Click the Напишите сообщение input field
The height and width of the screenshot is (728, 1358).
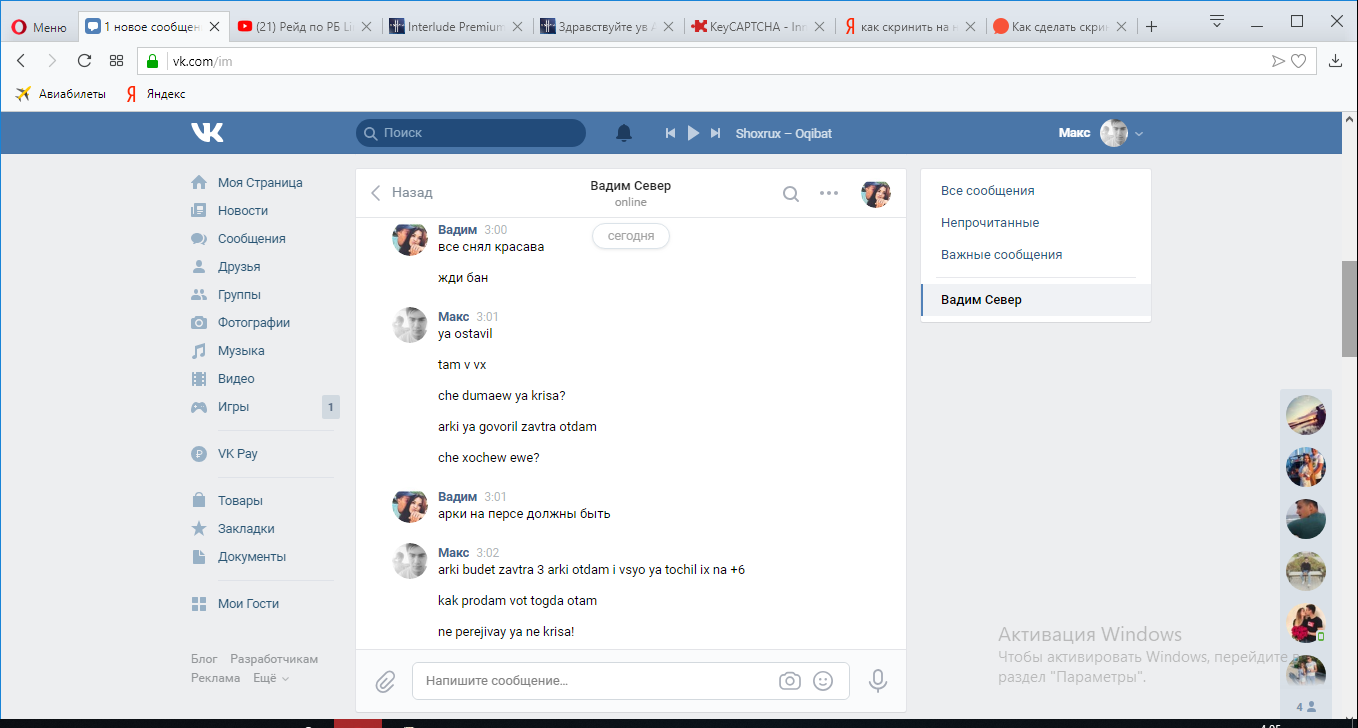(x=595, y=681)
